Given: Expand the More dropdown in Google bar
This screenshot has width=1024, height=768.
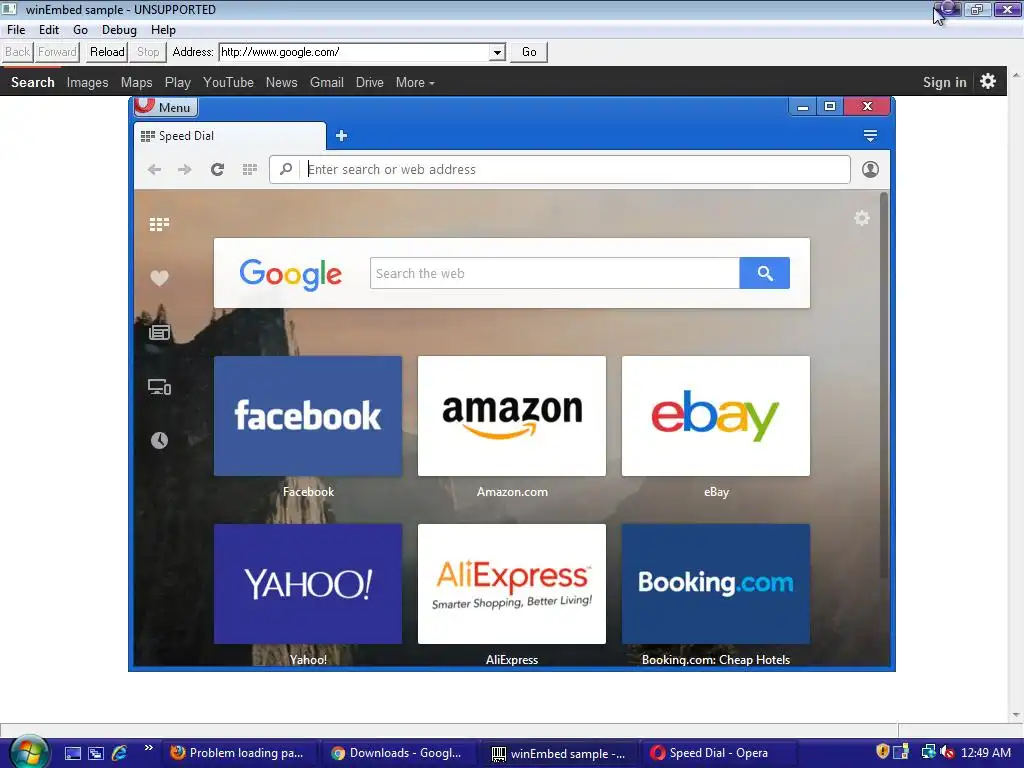Looking at the screenshot, I should pos(415,82).
